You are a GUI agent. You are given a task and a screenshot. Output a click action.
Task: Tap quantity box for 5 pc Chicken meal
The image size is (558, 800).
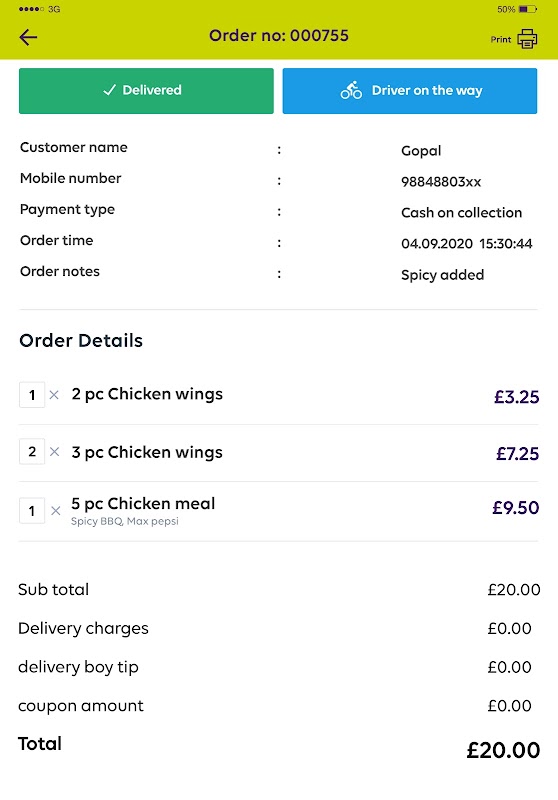[32, 511]
